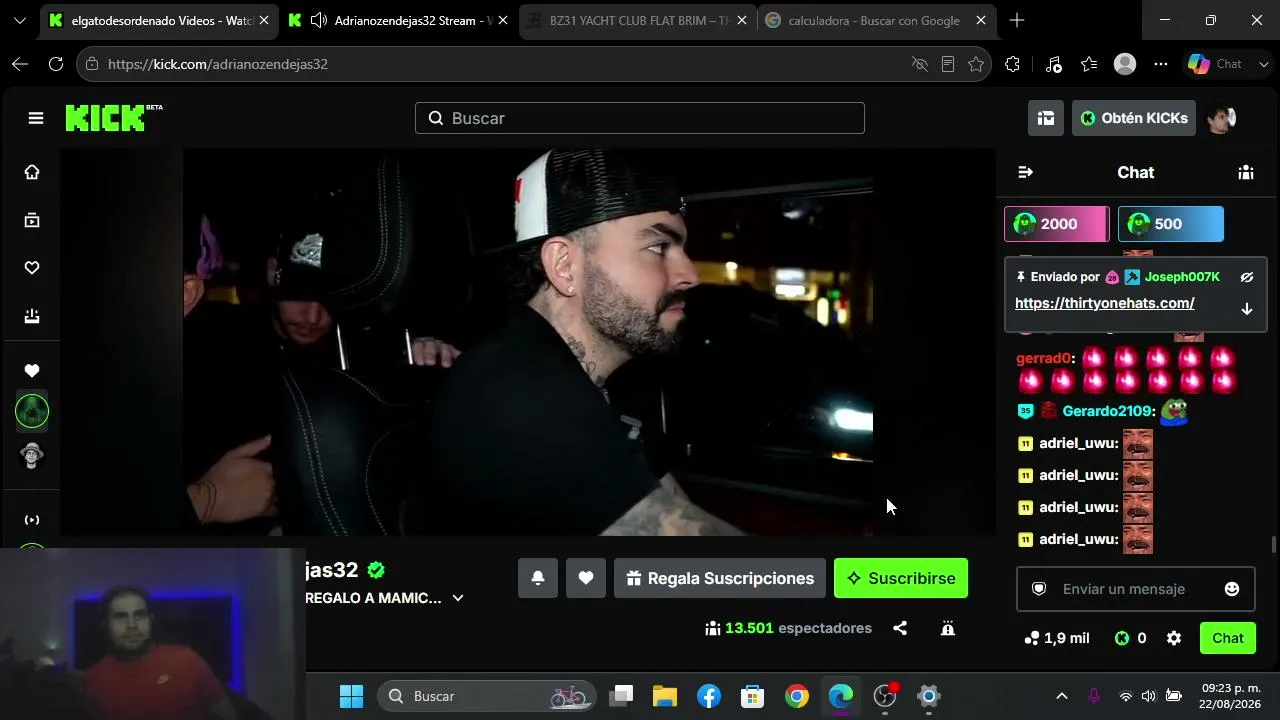Image resolution: width=1280 pixels, height=720 pixels.
Task: Reload the current page
Action: pos(56,64)
